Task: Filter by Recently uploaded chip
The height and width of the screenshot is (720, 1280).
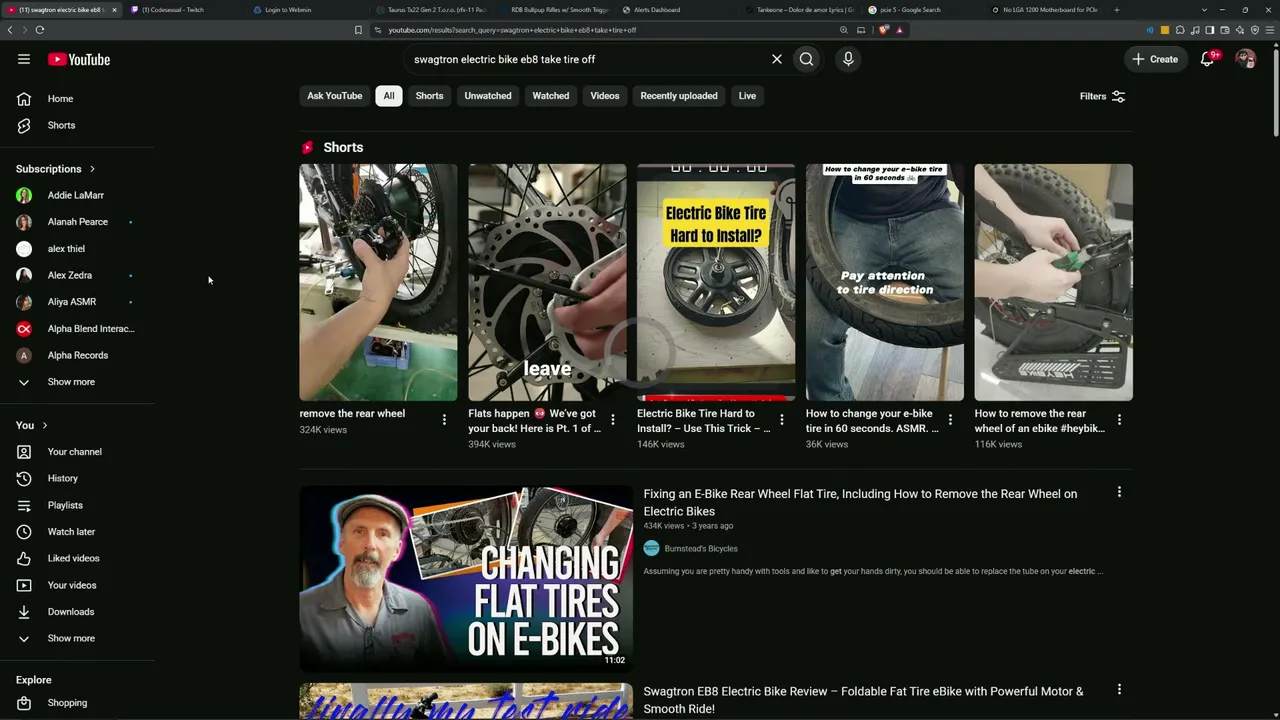Action: [679, 96]
